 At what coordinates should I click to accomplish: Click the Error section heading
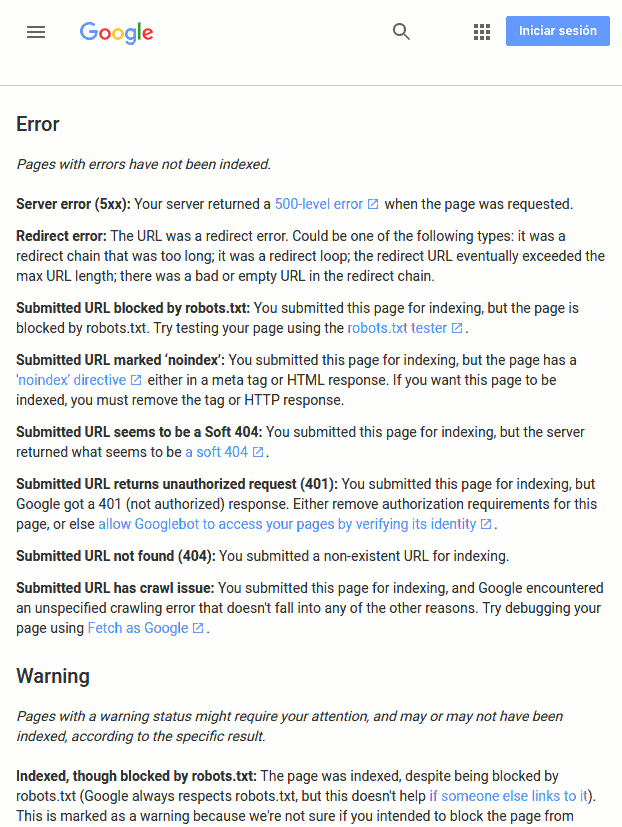(37, 124)
